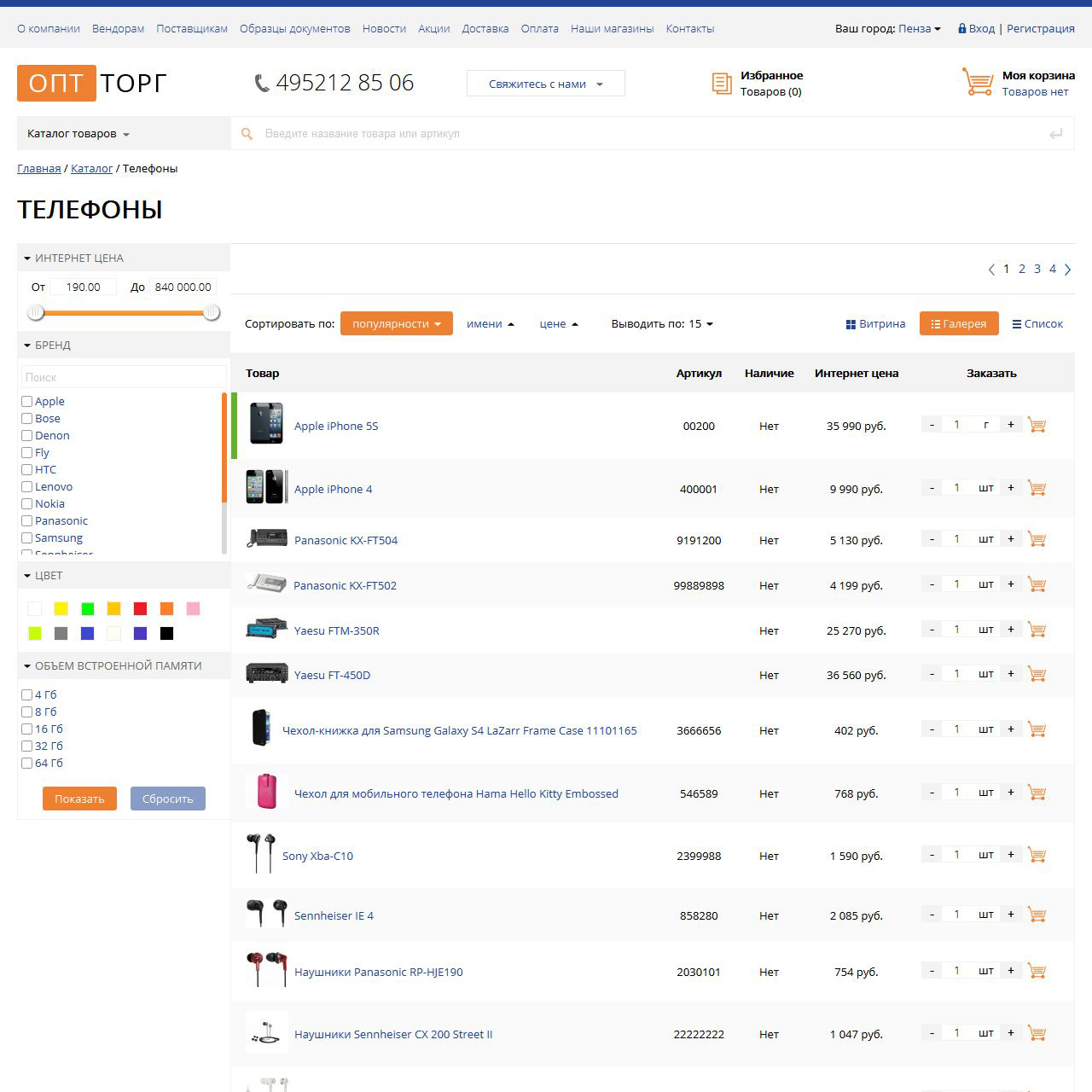
Task: Open the My Cart basket icon in header
Action: coord(978,83)
